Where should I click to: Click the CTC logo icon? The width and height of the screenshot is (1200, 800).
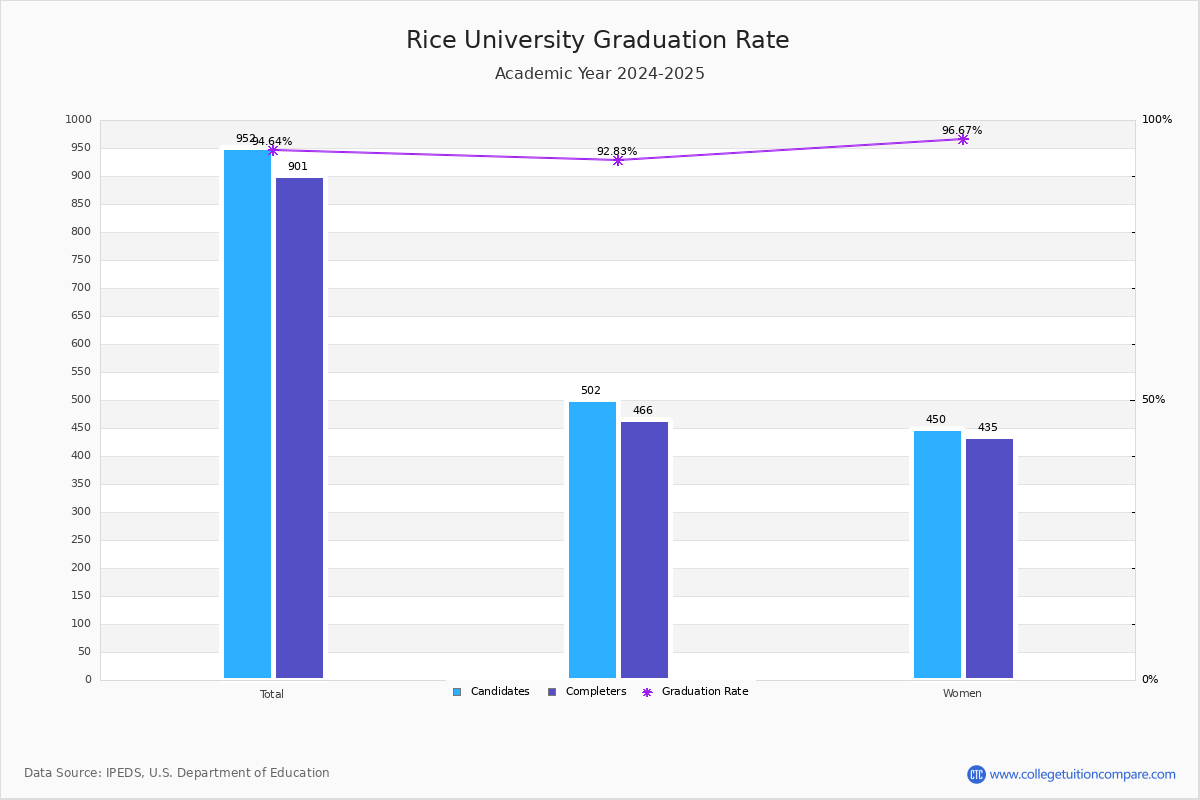click(x=976, y=774)
